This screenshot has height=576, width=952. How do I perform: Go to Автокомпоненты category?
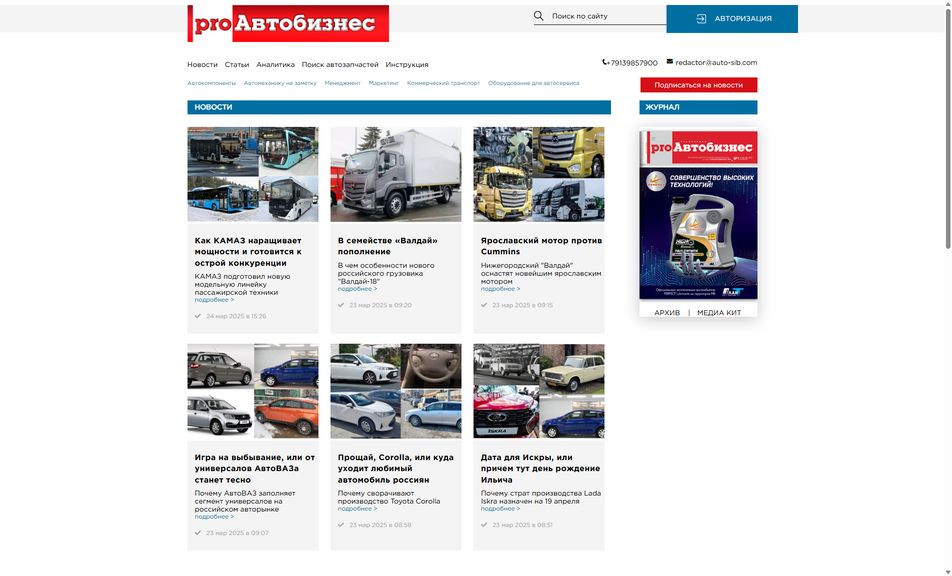211,83
